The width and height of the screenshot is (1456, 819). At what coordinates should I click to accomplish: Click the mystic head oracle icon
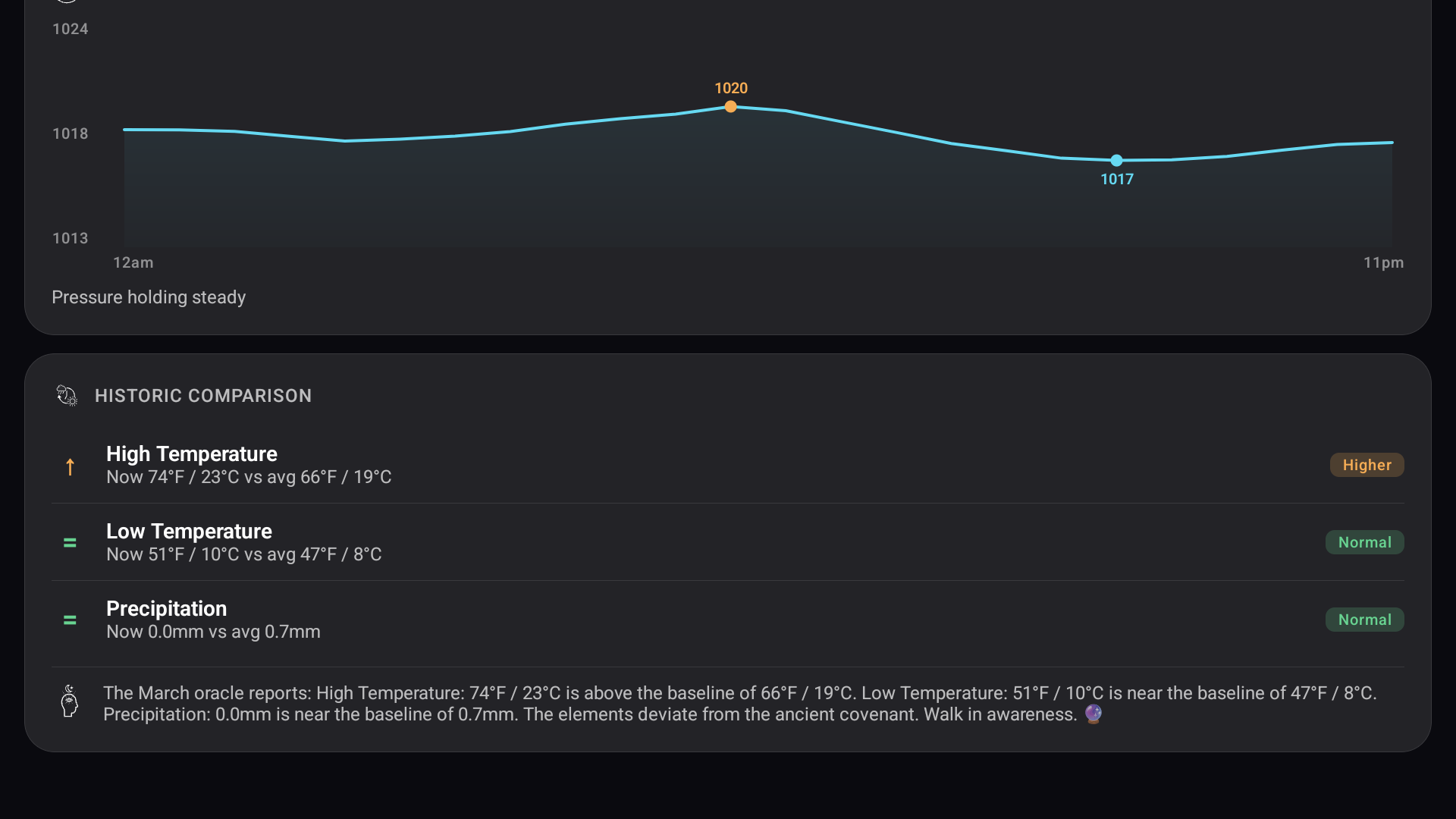(x=68, y=702)
